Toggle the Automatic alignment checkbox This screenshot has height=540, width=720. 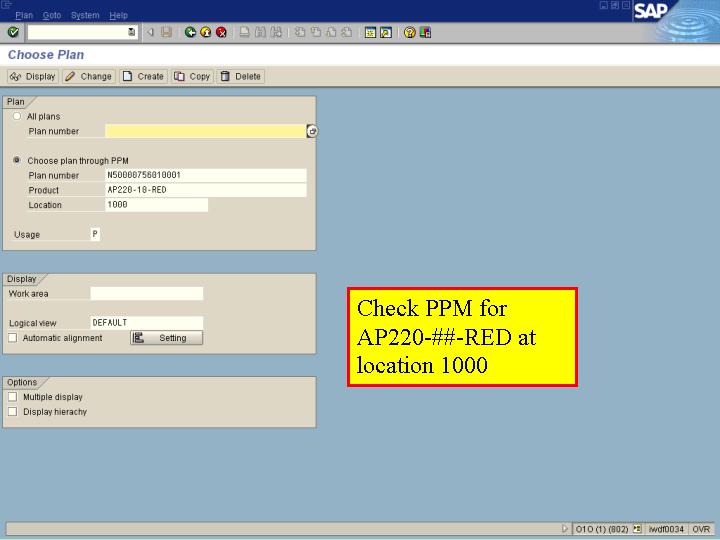pos(13,338)
